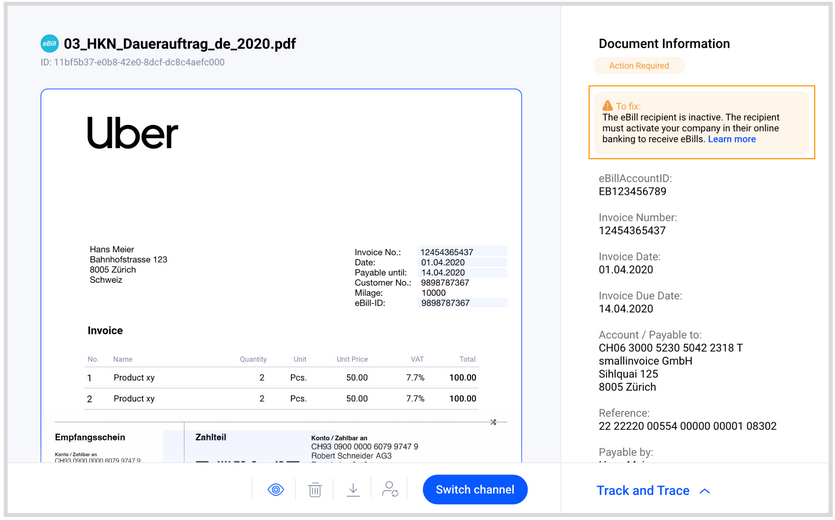
Task: Click Customer No. 9898787367 in preview
Action: (x=445, y=282)
